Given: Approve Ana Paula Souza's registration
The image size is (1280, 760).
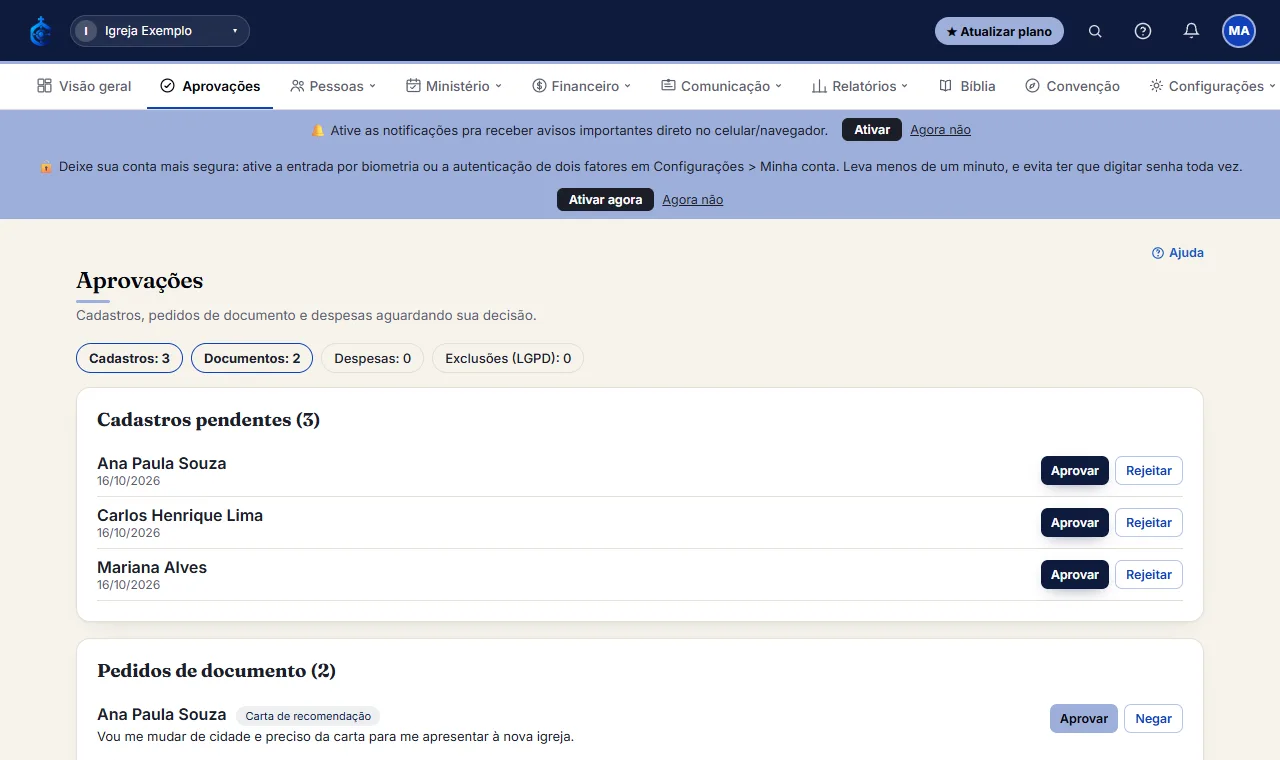Looking at the screenshot, I should (1075, 470).
